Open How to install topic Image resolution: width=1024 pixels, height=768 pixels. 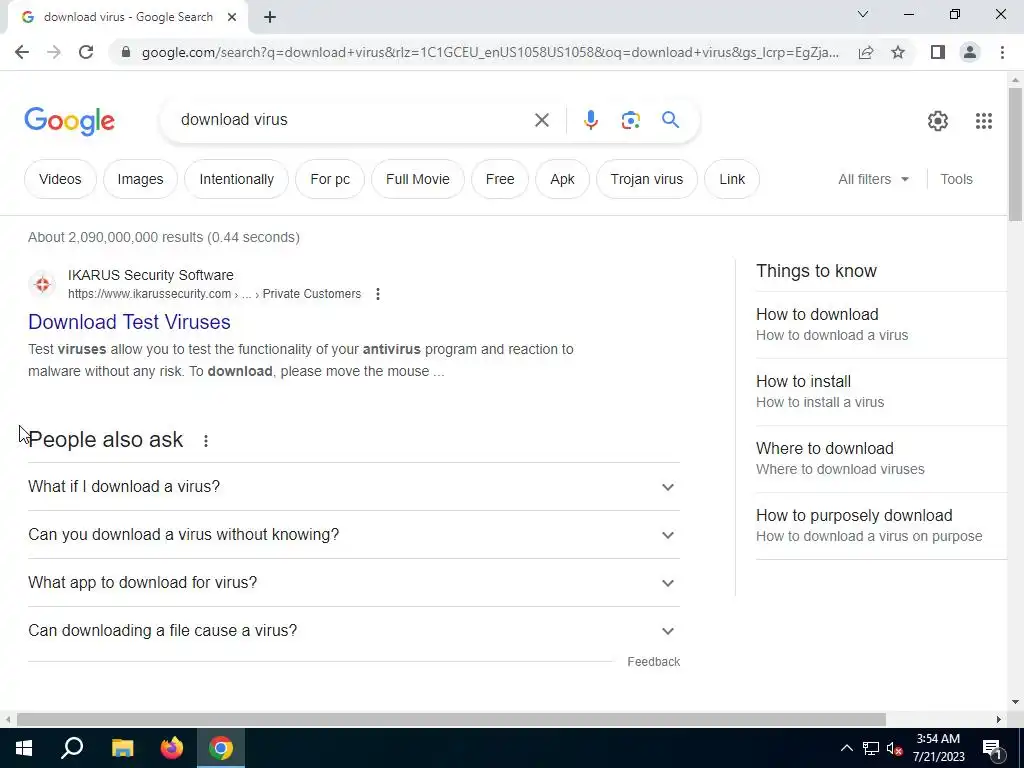(882, 391)
